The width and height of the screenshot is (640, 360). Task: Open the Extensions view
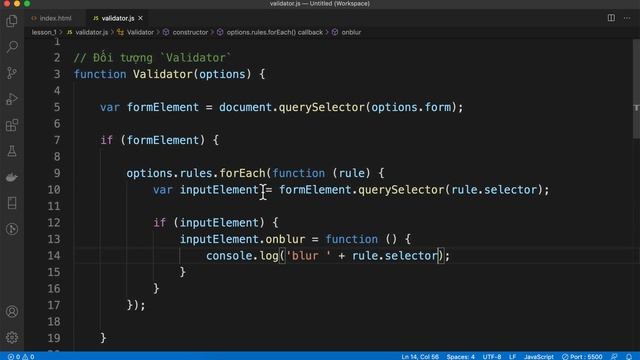pos(12,125)
